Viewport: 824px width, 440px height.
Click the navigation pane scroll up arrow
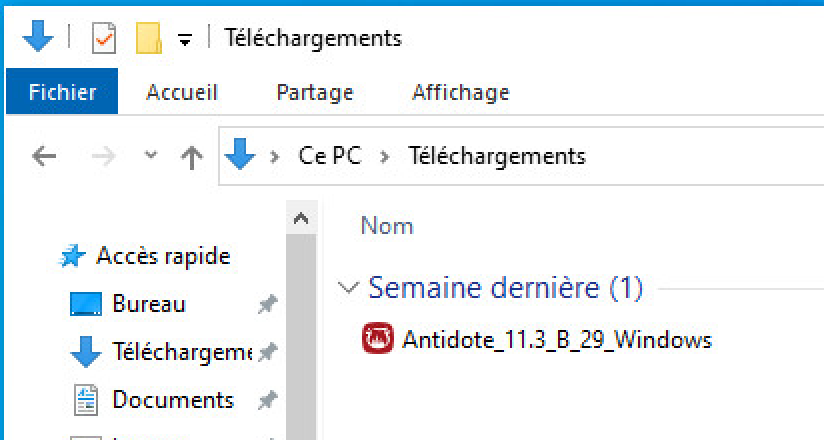(x=301, y=218)
